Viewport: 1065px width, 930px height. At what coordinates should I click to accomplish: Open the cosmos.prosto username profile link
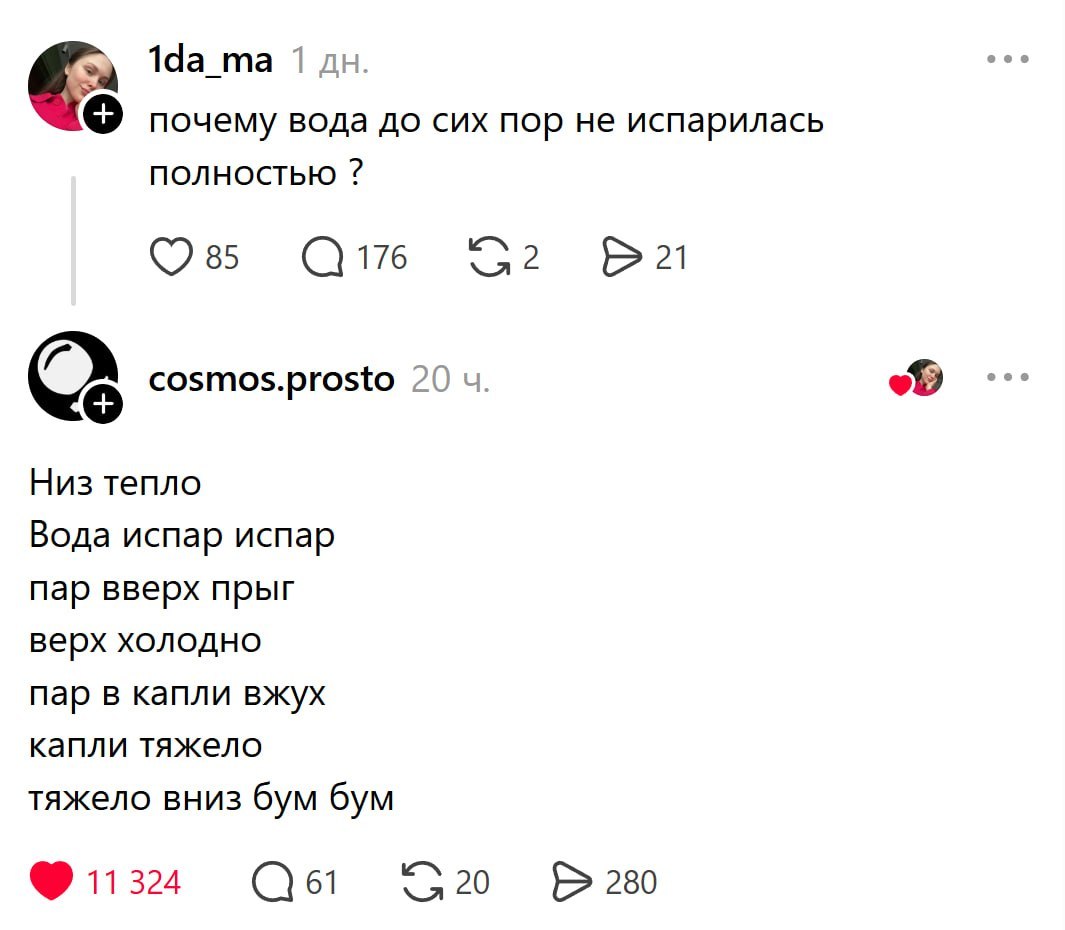point(271,379)
